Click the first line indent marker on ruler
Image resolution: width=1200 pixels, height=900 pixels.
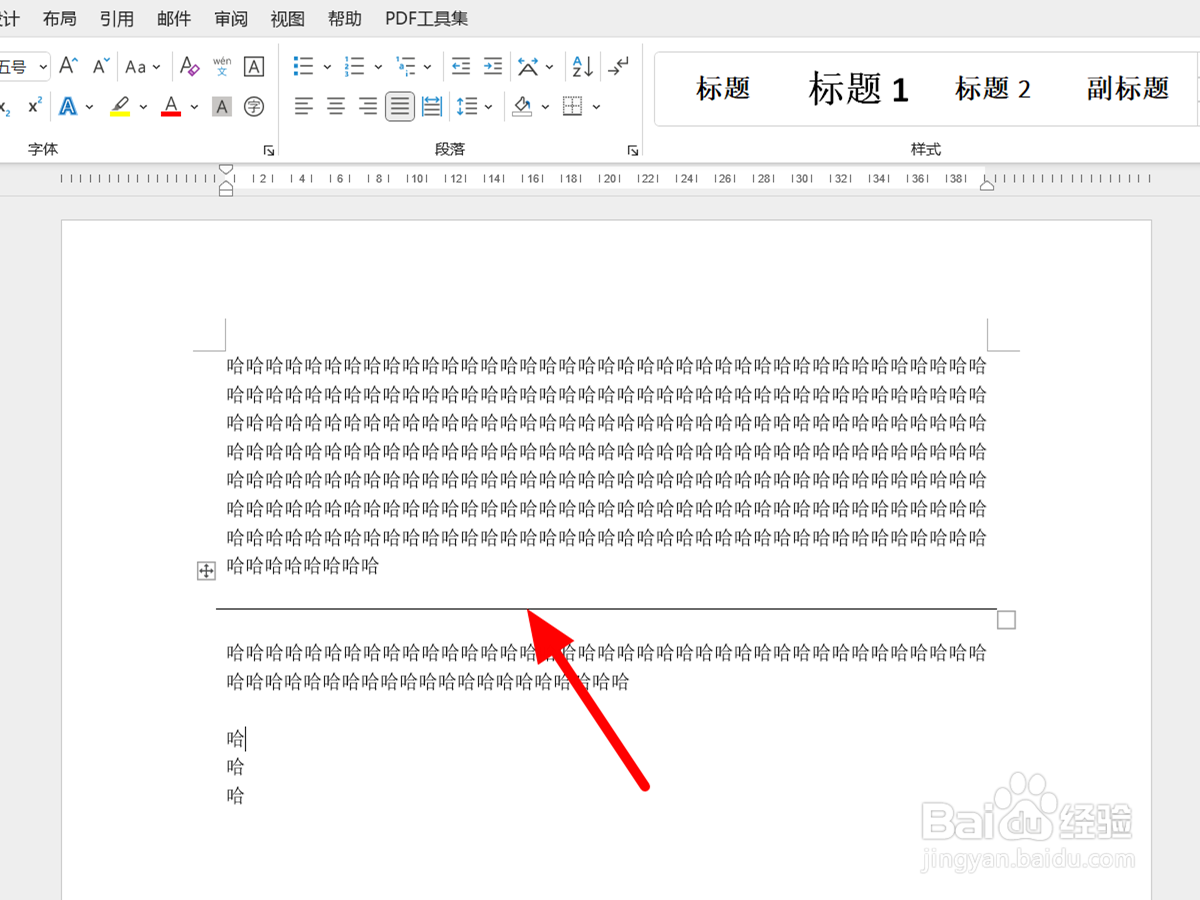226,170
